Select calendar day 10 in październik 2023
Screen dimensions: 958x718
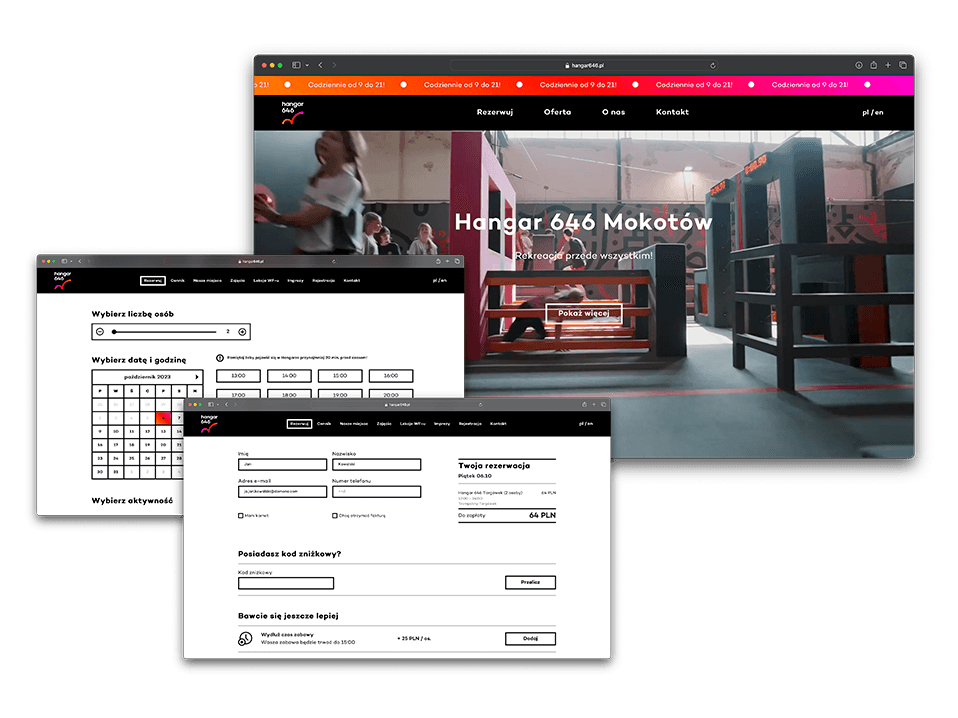coord(115,431)
